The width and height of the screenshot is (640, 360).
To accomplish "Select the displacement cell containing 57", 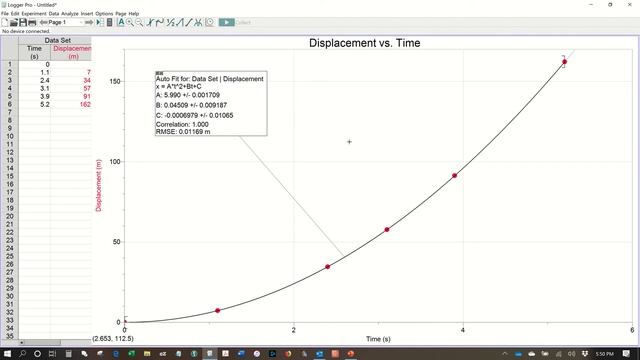I will coord(71,88).
